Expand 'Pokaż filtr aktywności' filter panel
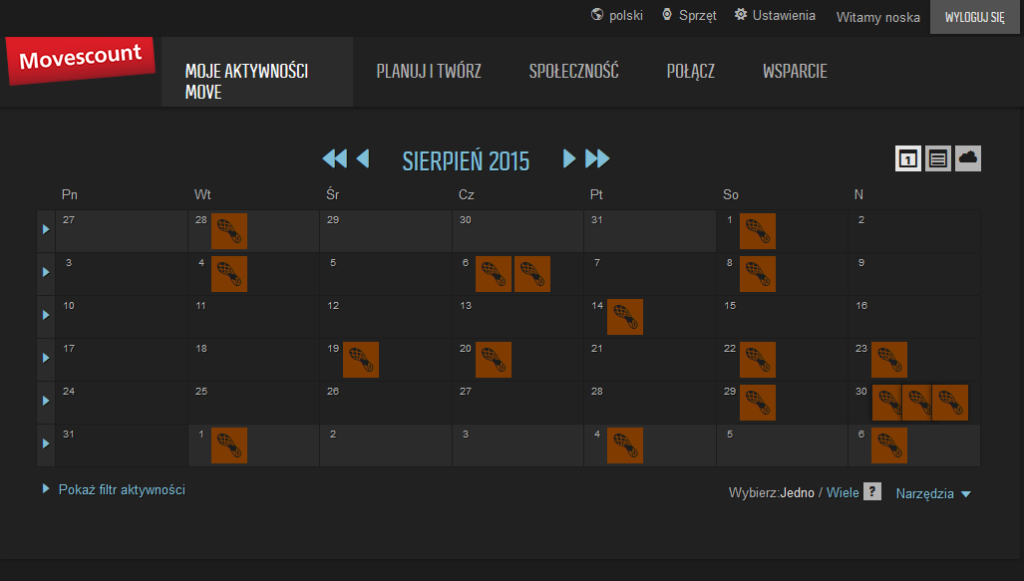The image size is (1024, 581). click(121, 490)
